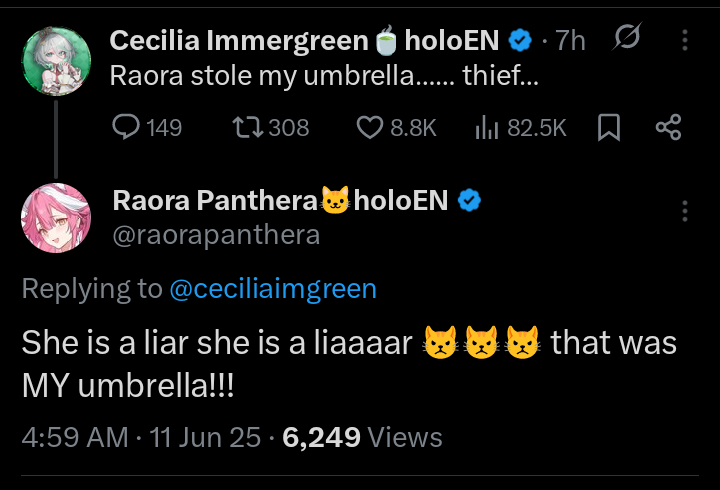
Task: Share Cecilia's tweet
Action: 667,127
